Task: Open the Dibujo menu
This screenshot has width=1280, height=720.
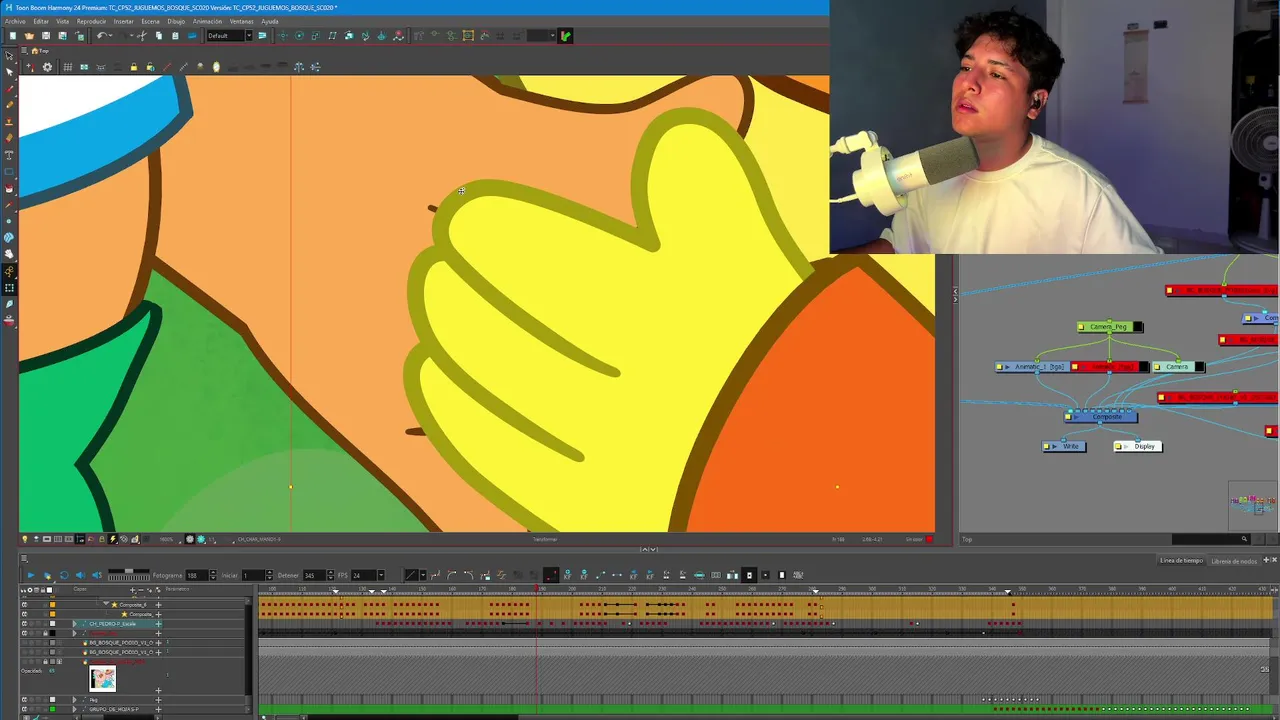Action: click(x=176, y=21)
